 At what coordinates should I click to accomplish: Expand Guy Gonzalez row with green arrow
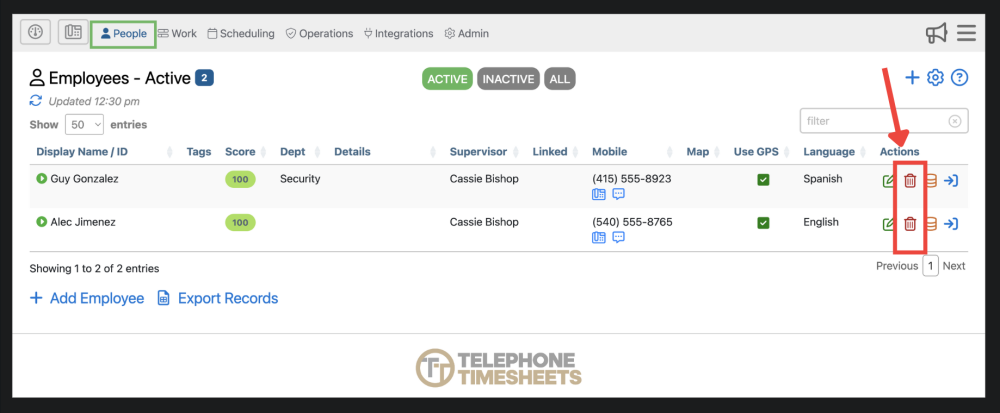(42, 179)
